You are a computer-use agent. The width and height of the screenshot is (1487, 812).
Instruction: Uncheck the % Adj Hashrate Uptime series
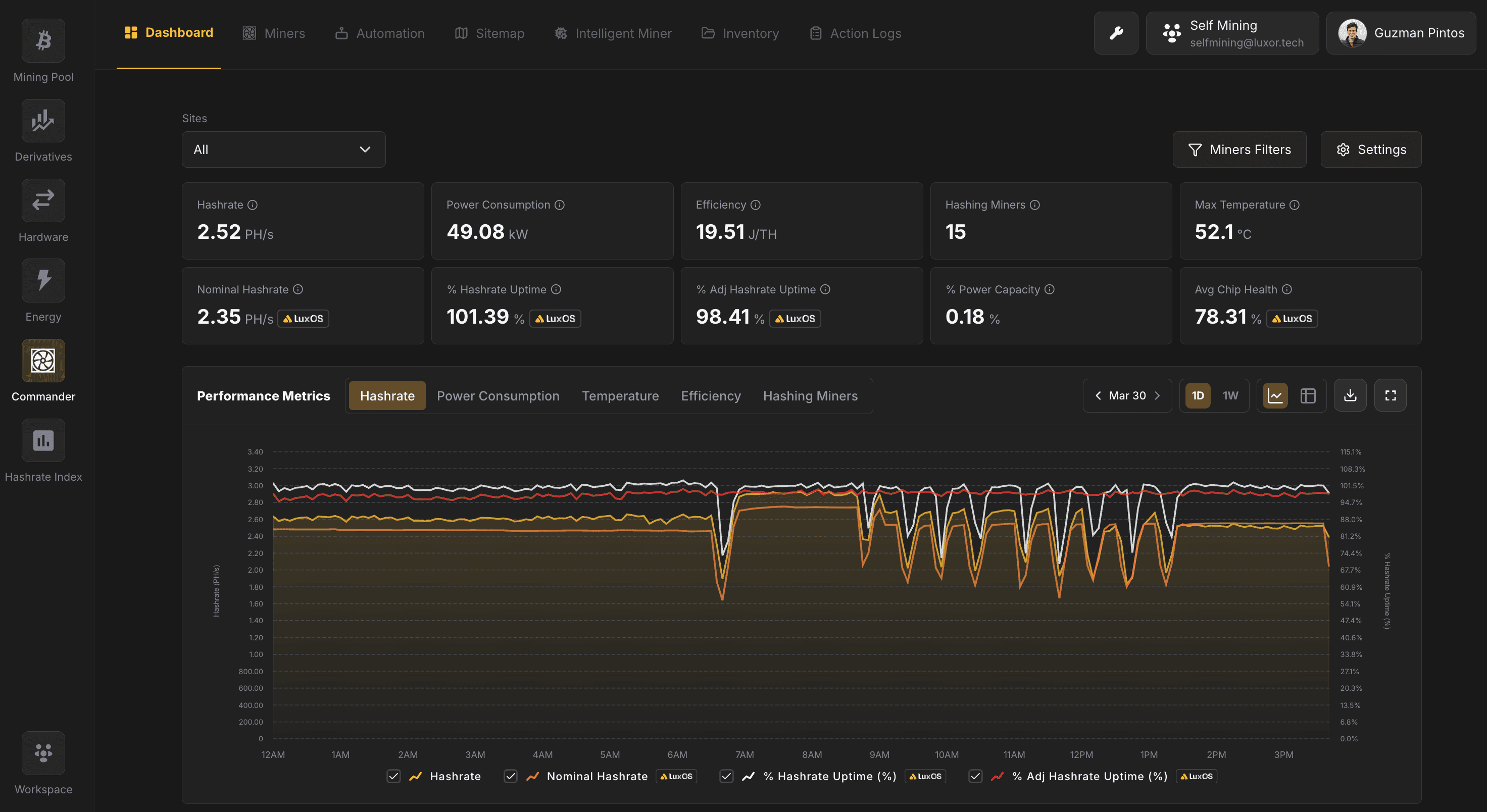(975, 776)
